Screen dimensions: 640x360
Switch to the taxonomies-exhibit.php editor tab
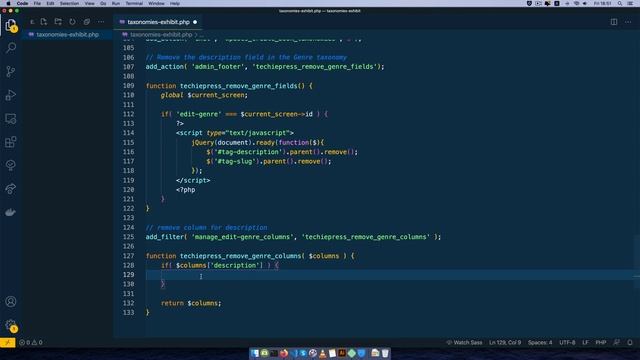pos(158,22)
